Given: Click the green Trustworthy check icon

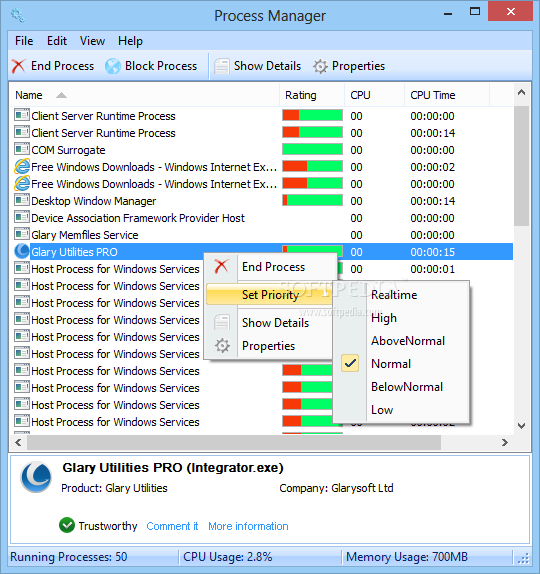Looking at the screenshot, I should [67, 525].
